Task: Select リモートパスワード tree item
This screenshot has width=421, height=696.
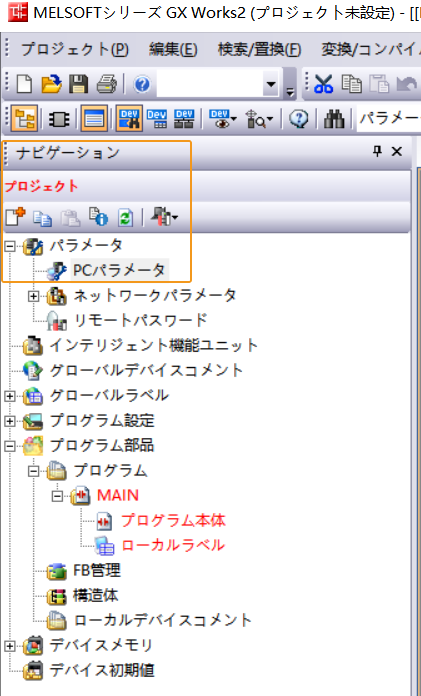Action: 140,320
